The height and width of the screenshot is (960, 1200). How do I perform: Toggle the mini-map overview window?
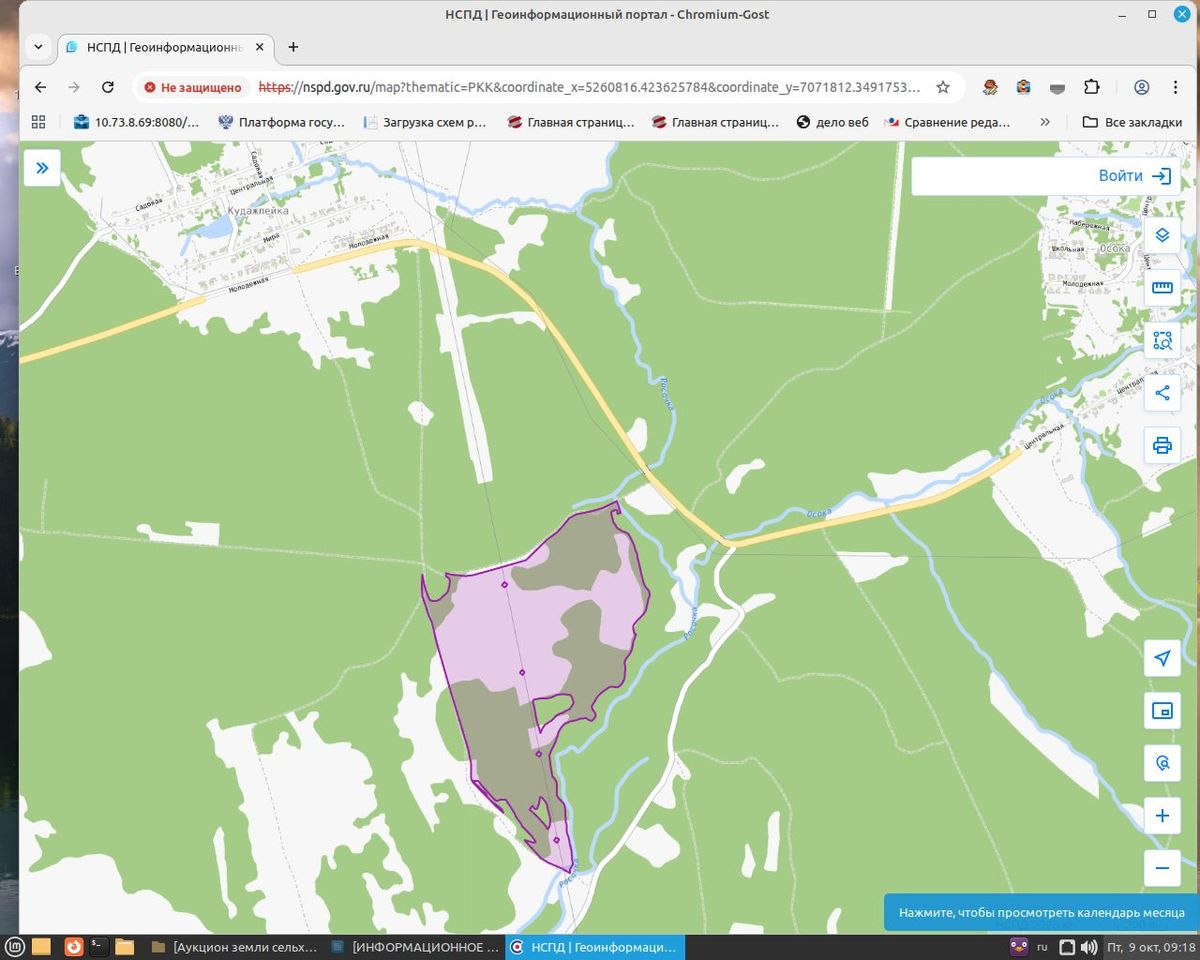point(1162,711)
